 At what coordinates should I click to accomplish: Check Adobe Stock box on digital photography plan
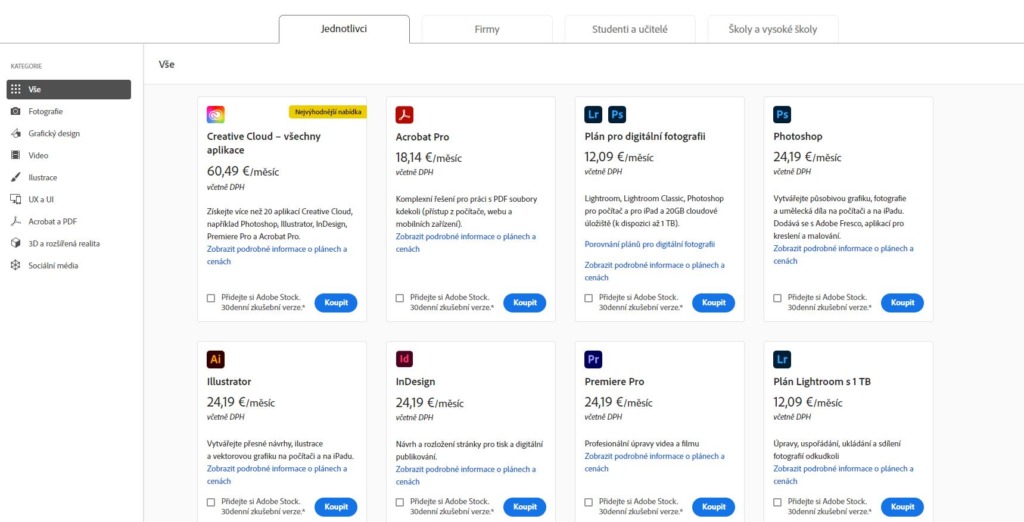588,298
